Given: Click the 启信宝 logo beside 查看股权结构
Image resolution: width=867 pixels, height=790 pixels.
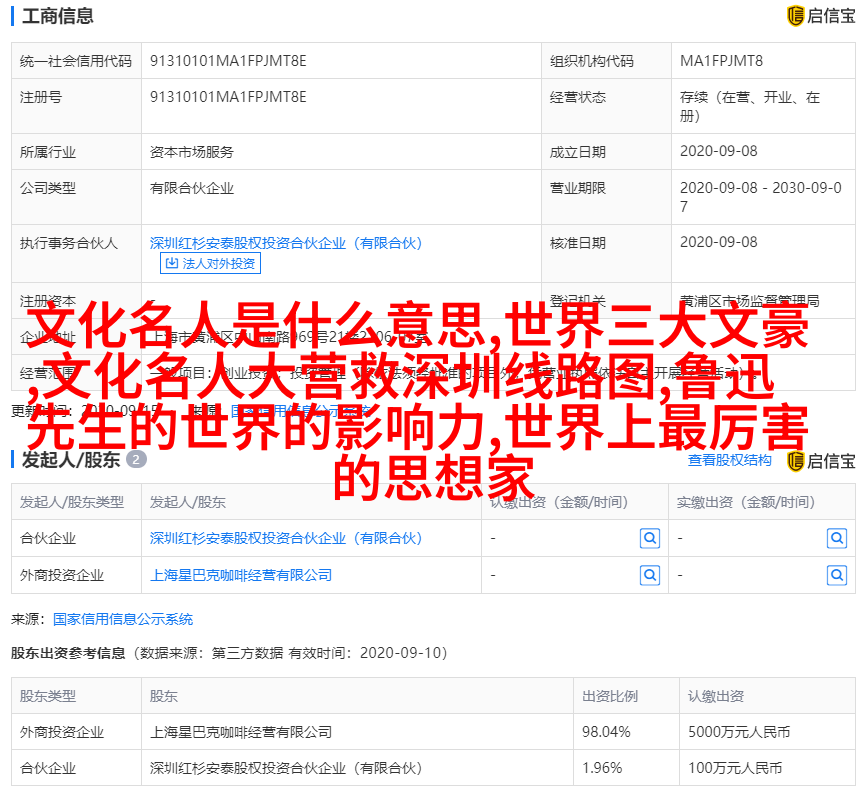Looking at the screenshot, I should (x=821, y=461).
